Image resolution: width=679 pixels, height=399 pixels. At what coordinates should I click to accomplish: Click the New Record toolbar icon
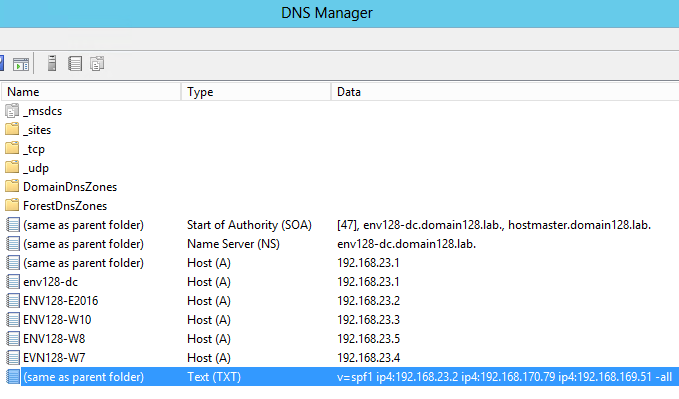[x=75, y=64]
